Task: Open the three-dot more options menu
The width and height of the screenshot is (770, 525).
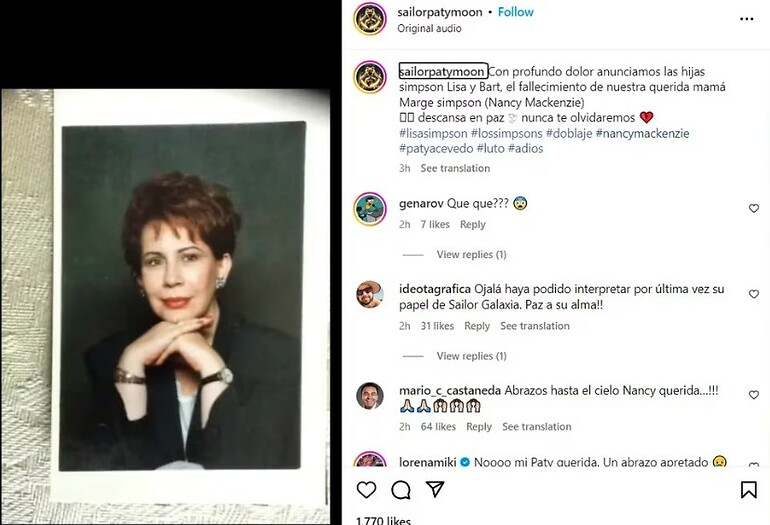Action: click(746, 19)
